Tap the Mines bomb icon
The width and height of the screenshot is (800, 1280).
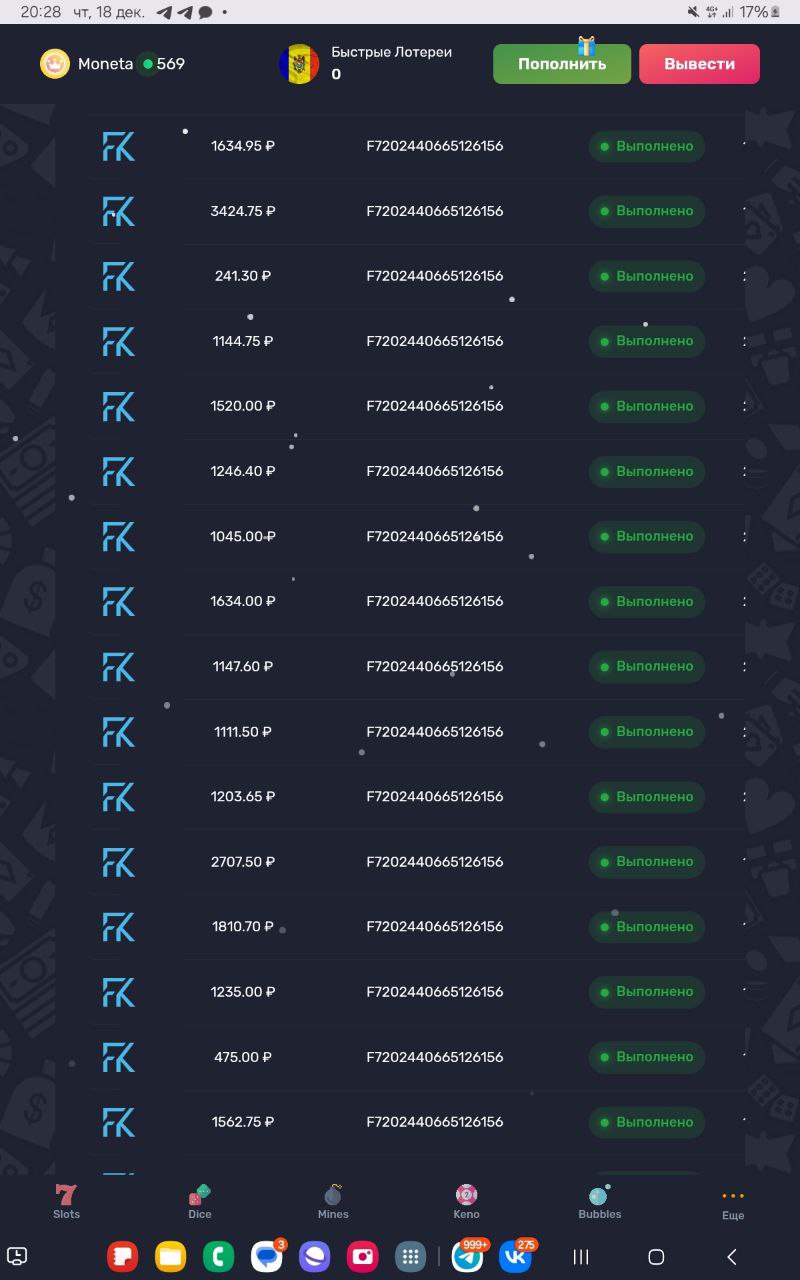click(x=333, y=1197)
